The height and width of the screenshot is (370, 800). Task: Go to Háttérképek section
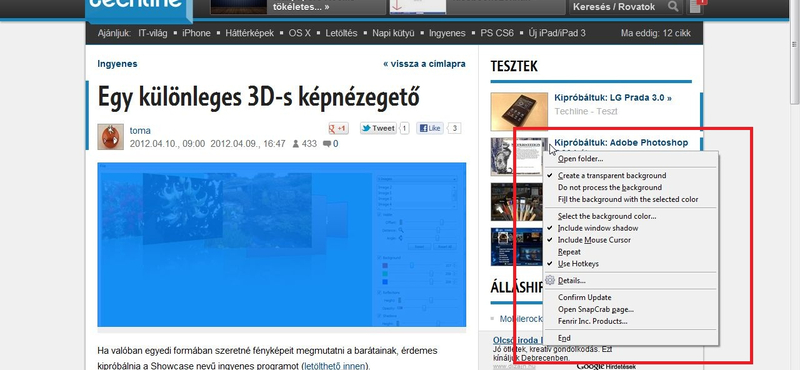click(249, 33)
